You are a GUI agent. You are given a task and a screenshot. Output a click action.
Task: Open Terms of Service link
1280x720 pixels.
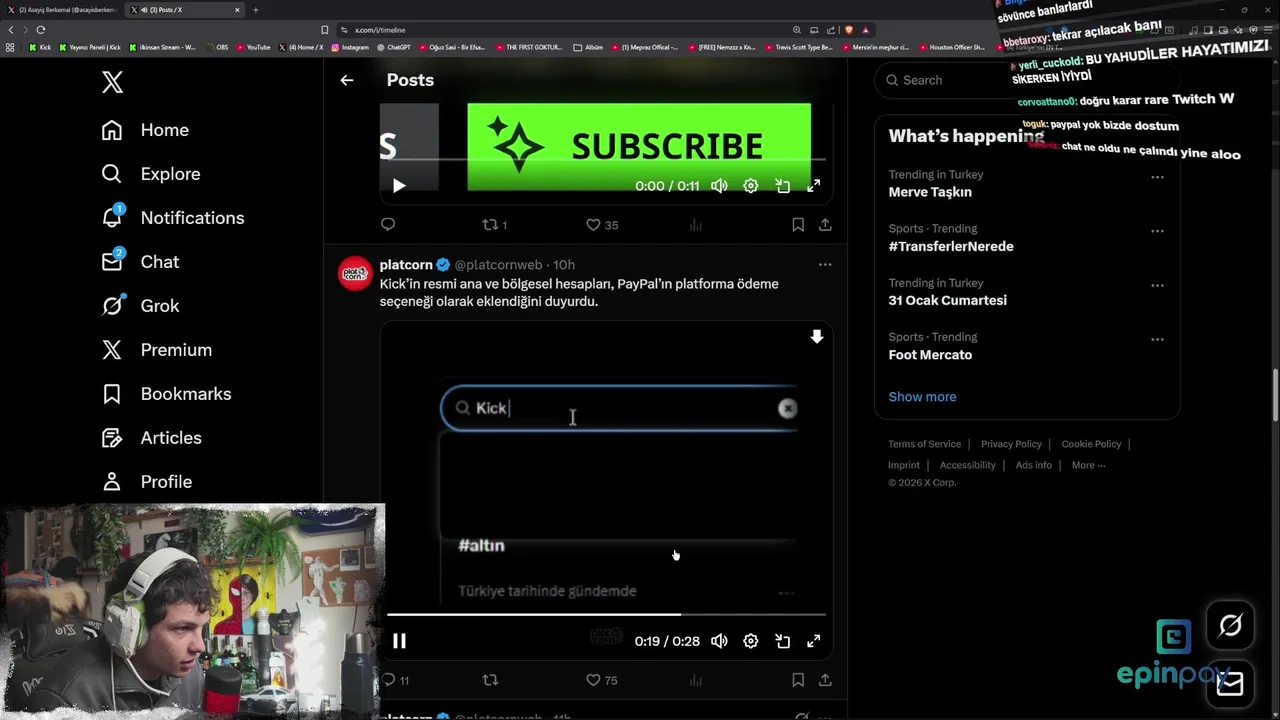click(x=924, y=444)
